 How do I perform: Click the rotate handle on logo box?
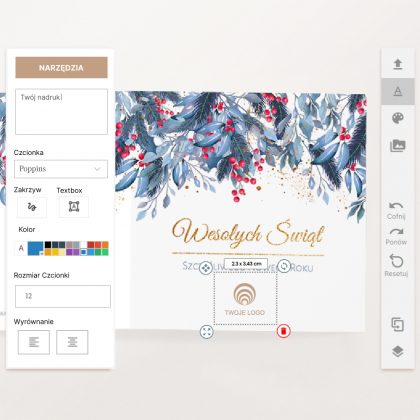tap(284, 266)
